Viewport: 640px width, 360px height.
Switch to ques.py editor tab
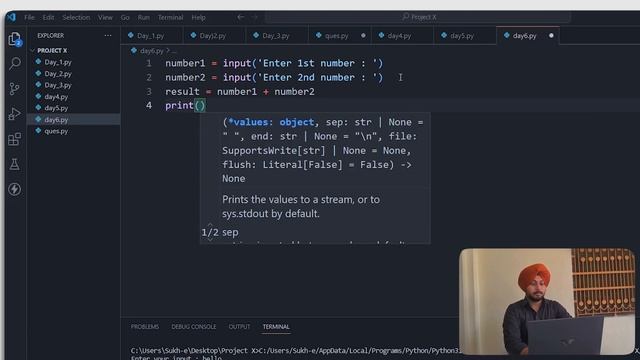click(x=340, y=36)
